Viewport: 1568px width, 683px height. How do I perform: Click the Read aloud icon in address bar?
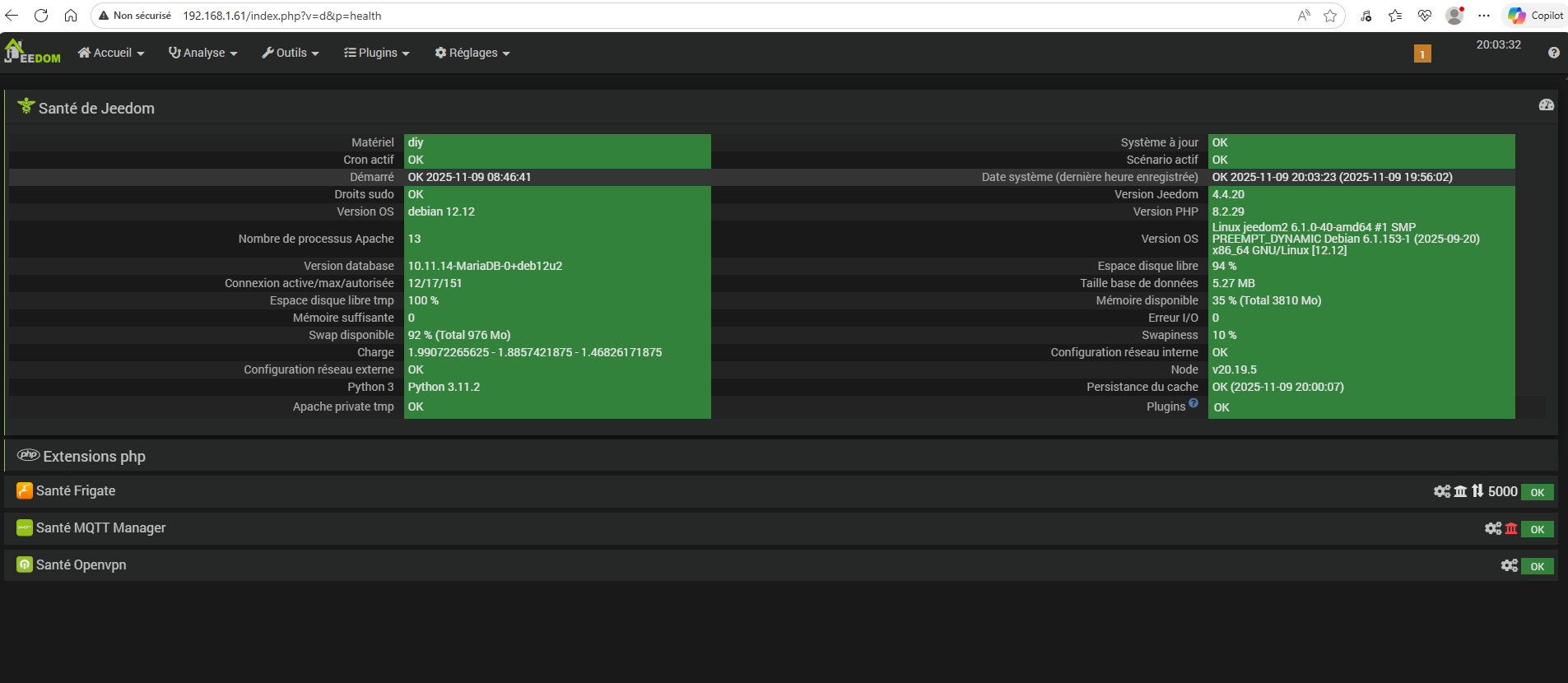(1304, 16)
